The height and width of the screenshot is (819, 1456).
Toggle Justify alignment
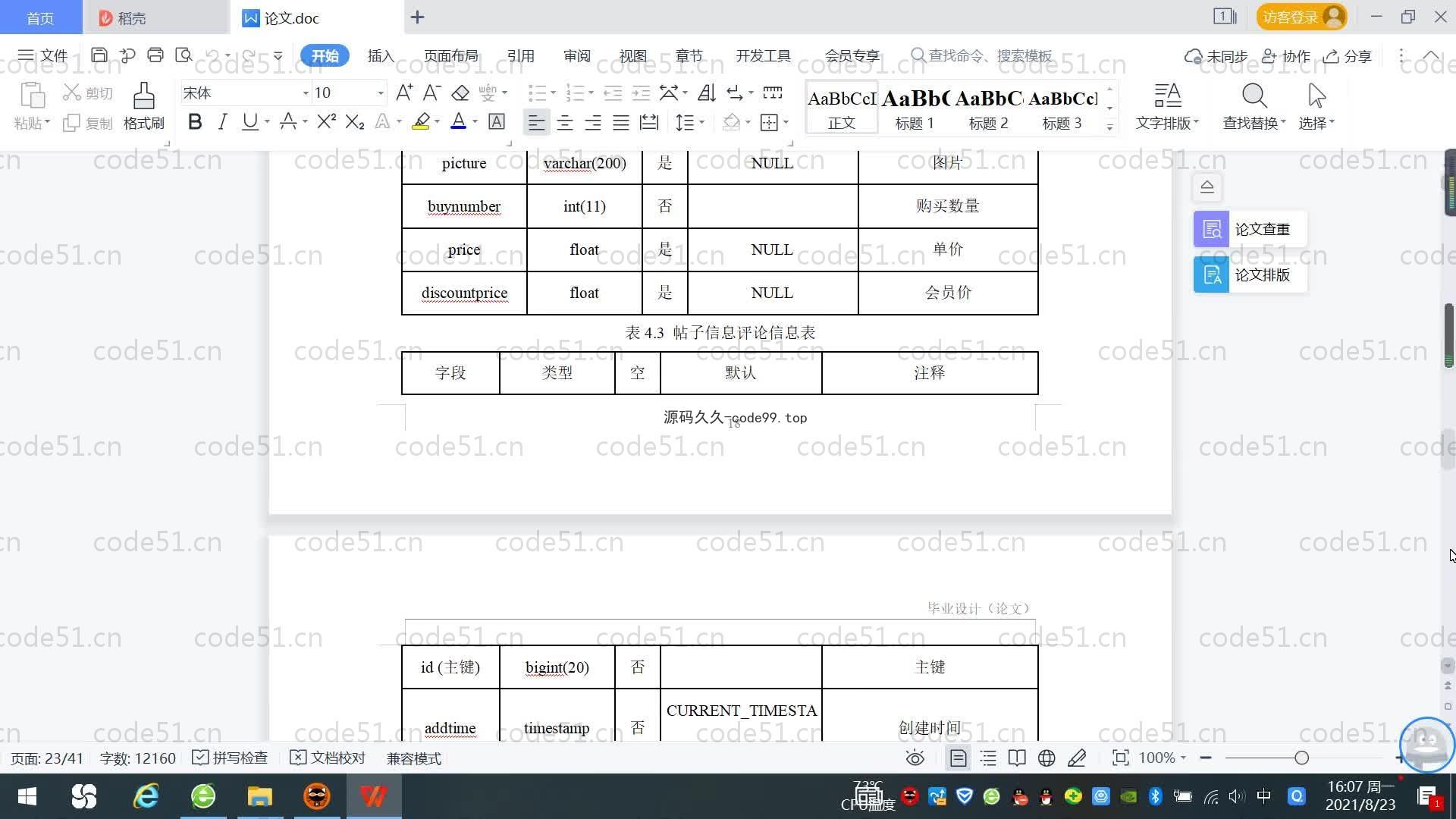tap(620, 122)
